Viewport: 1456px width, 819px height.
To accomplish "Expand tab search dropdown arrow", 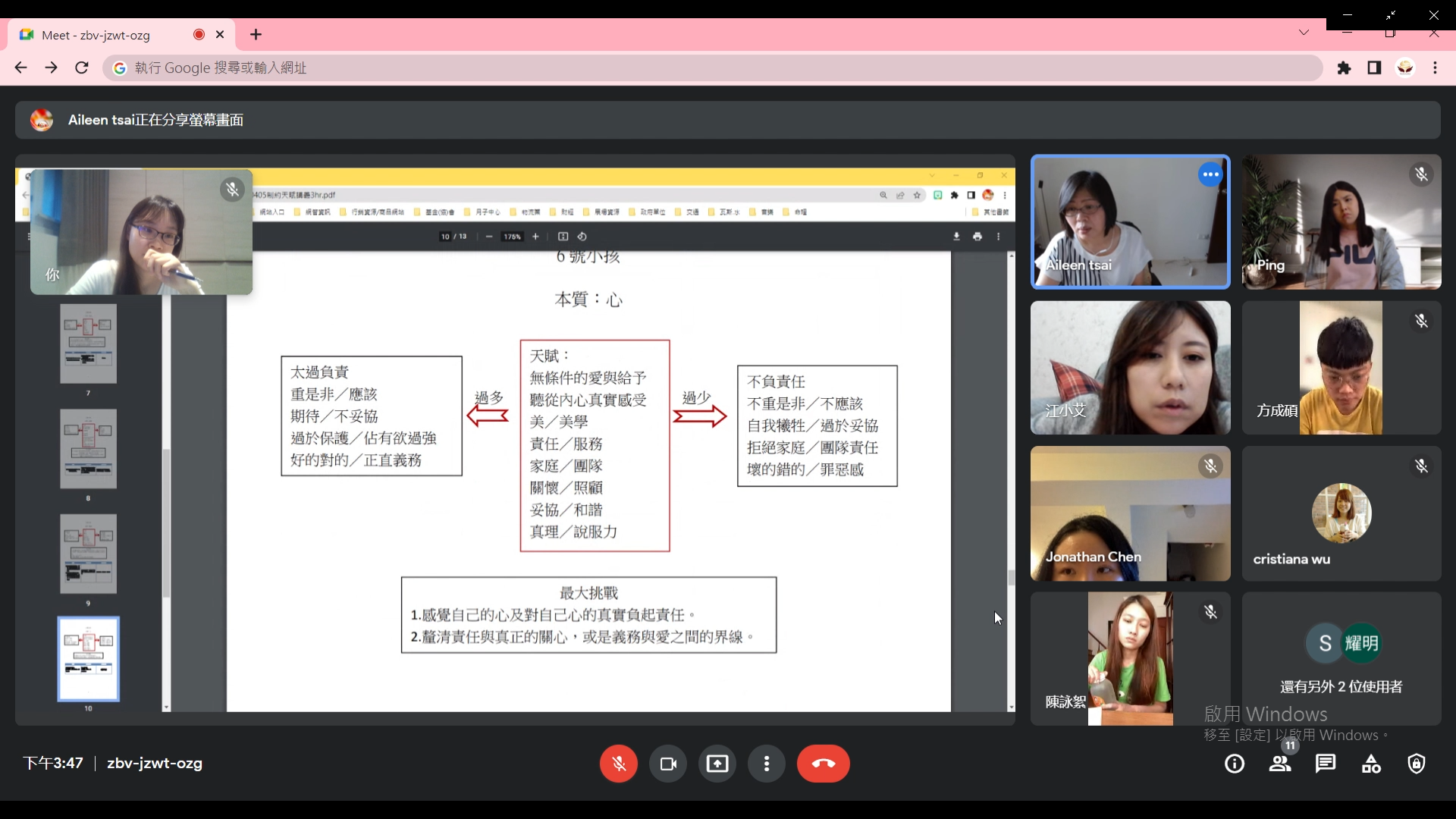I will [x=1304, y=33].
